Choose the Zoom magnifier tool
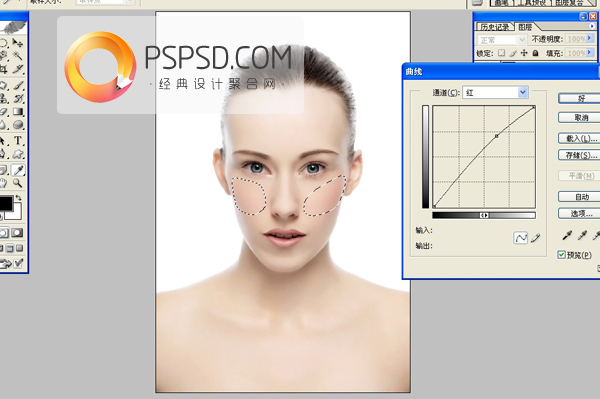 [18, 183]
